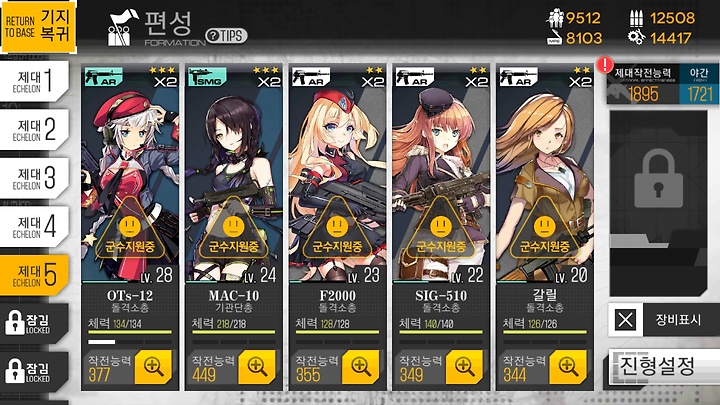Image resolution: width=720 pixels, height=405 pixels.
Task: Click the F2000 HP bar
Action: pos(338,332)
